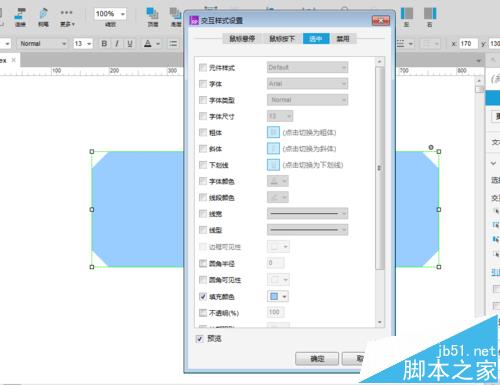This screenshot has width=500, height=385.
Task: Enable the 不透明(%) checkbox
Action: coord(203,312)
